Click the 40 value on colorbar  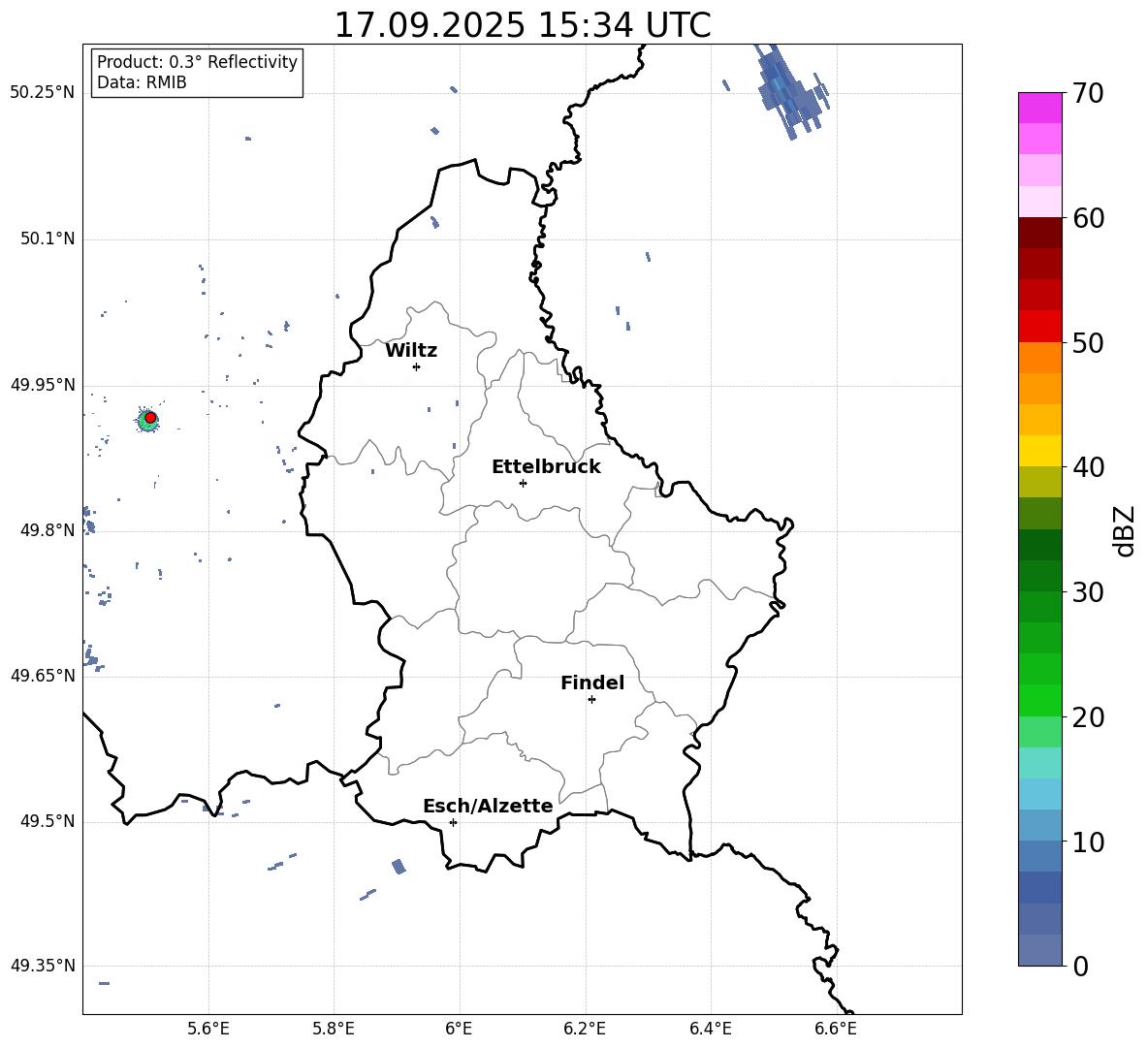1088,467
